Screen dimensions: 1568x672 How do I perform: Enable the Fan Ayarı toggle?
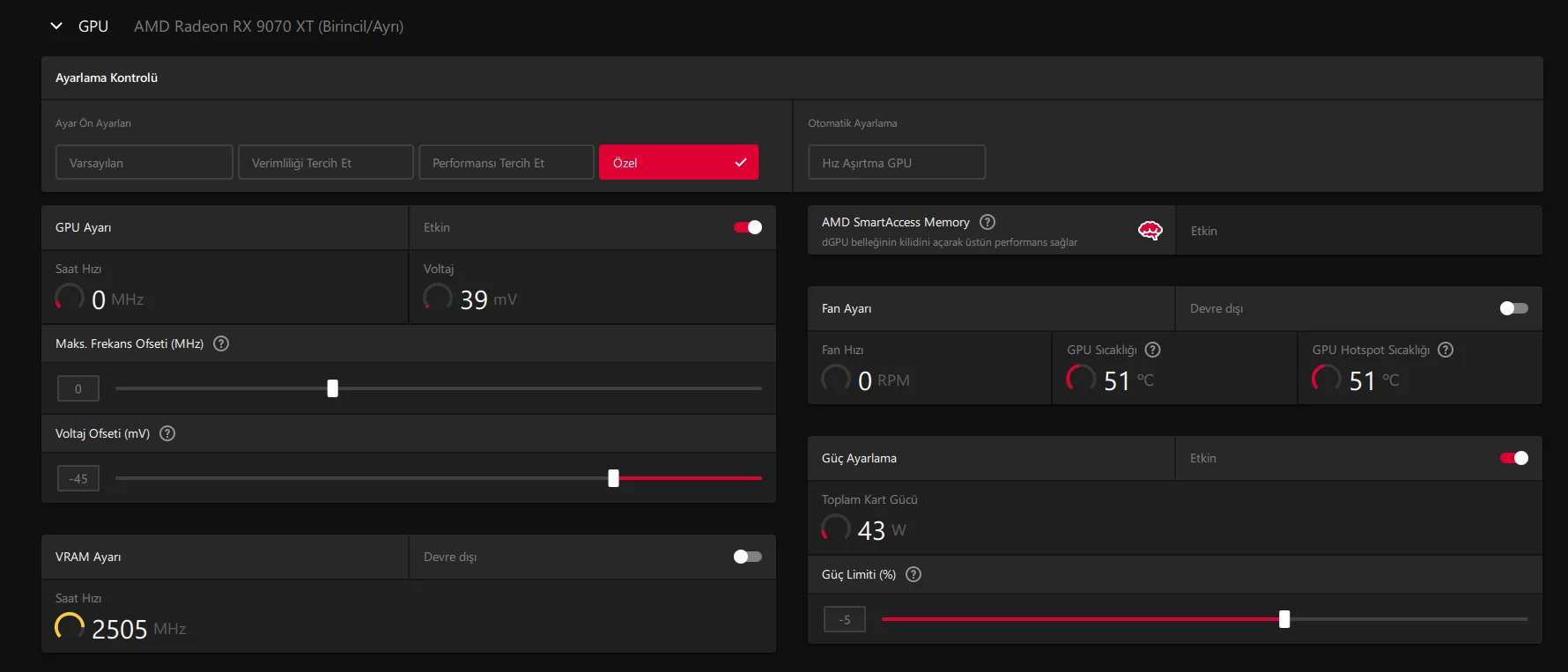pos(1513,308)
